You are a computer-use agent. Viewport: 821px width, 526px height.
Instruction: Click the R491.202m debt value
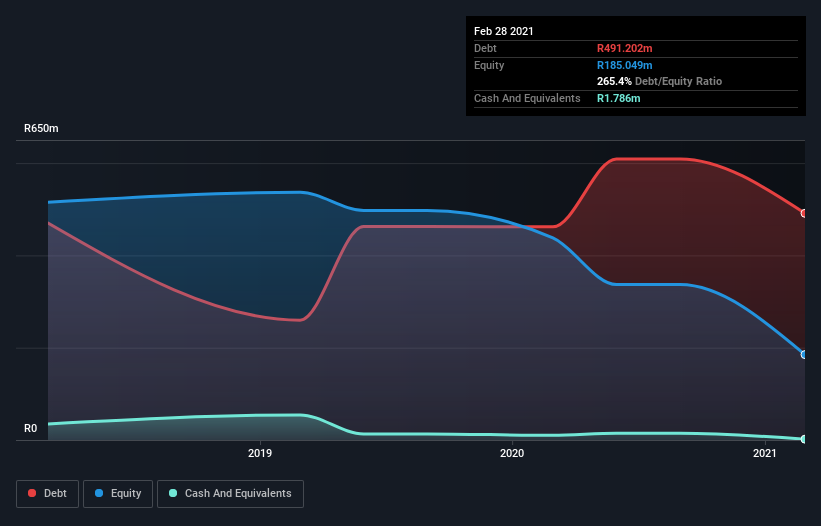pos(625,48)
